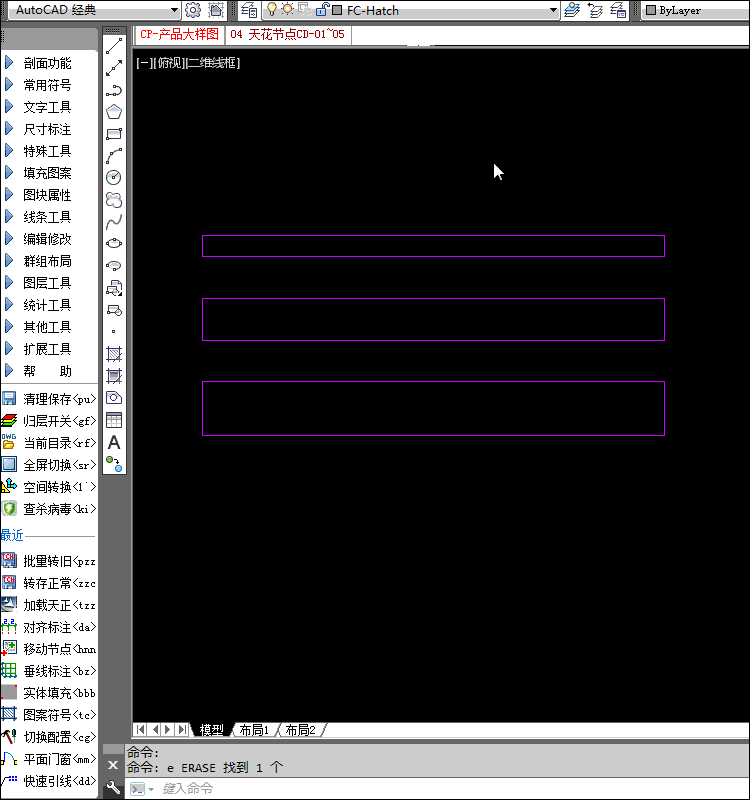This screenshot has width=750, height=800.
Task: Select the Multiline Text tool
Action: [114, 442]
